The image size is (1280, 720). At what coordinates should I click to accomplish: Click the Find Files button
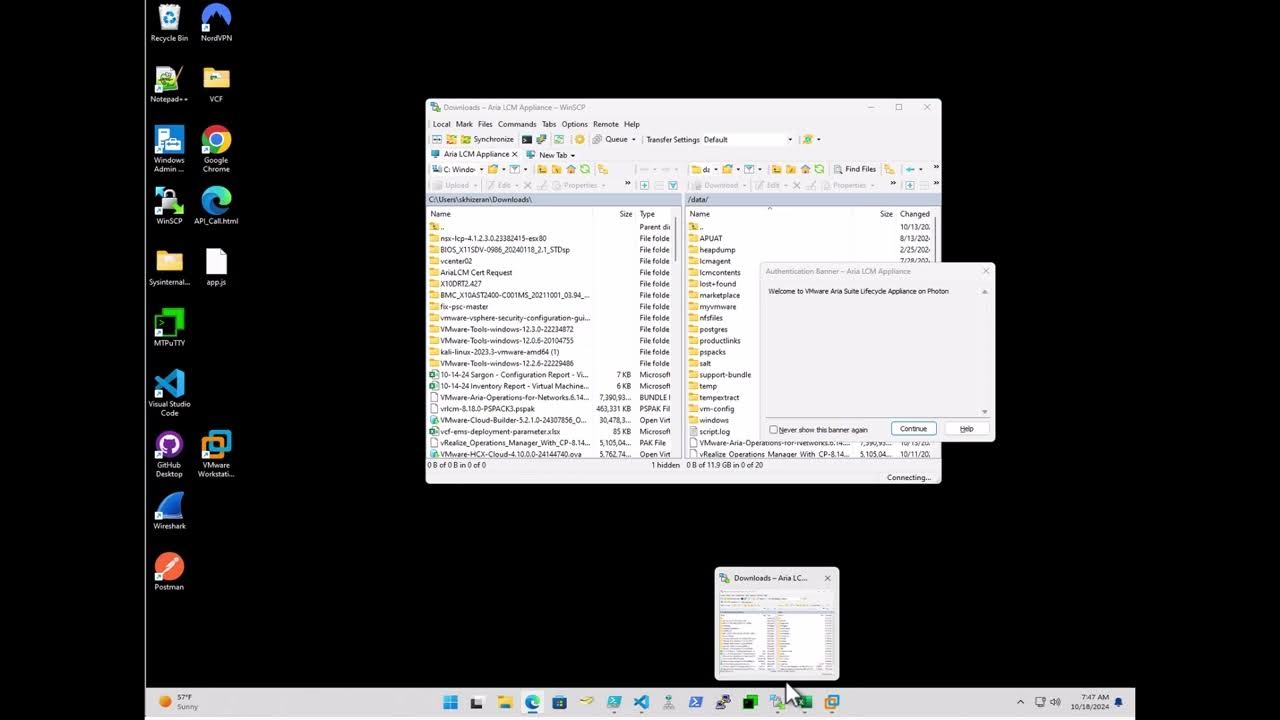[x=854, y=169]
